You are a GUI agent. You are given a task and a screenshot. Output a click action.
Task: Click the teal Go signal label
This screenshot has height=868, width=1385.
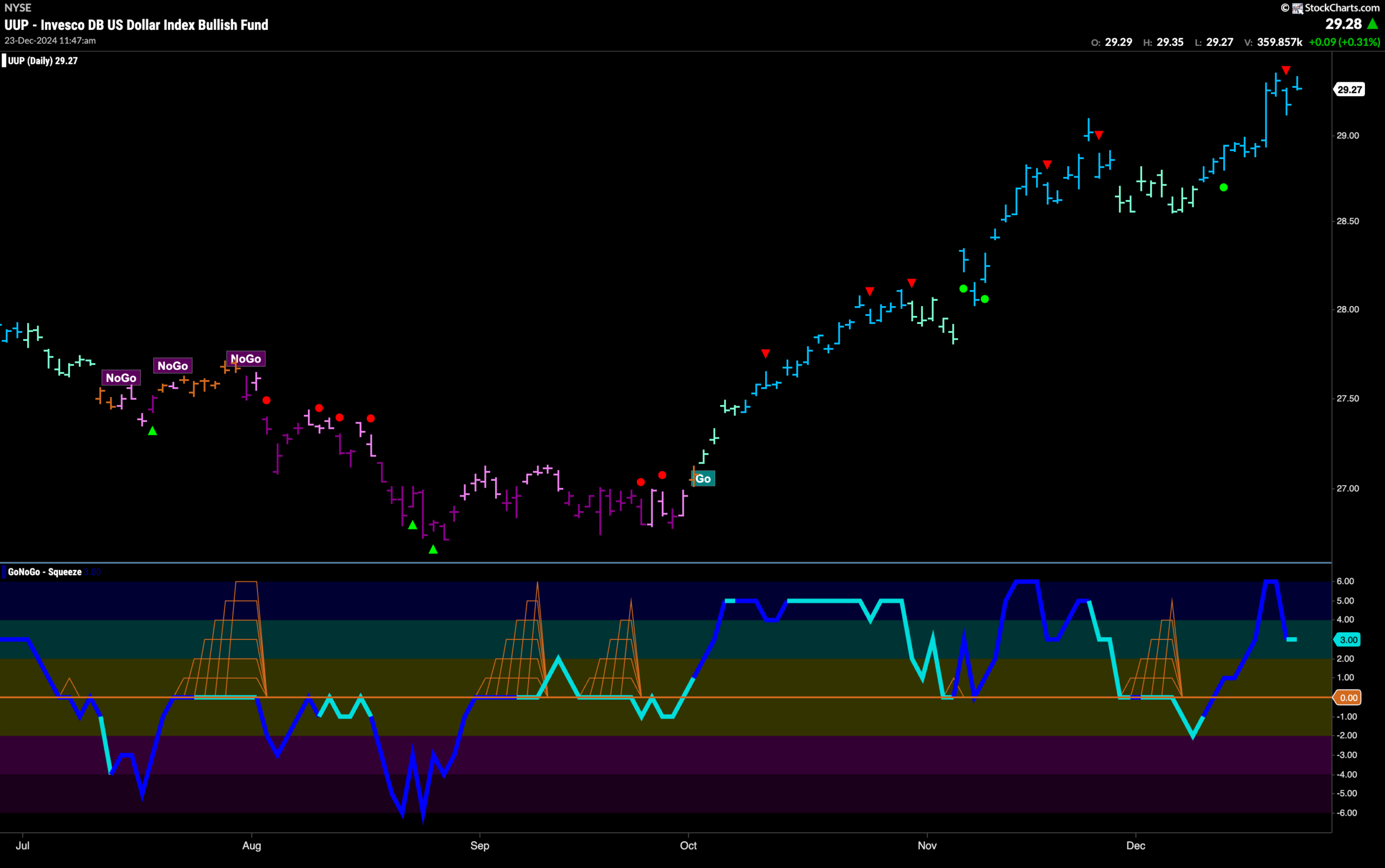click(703, 478)
